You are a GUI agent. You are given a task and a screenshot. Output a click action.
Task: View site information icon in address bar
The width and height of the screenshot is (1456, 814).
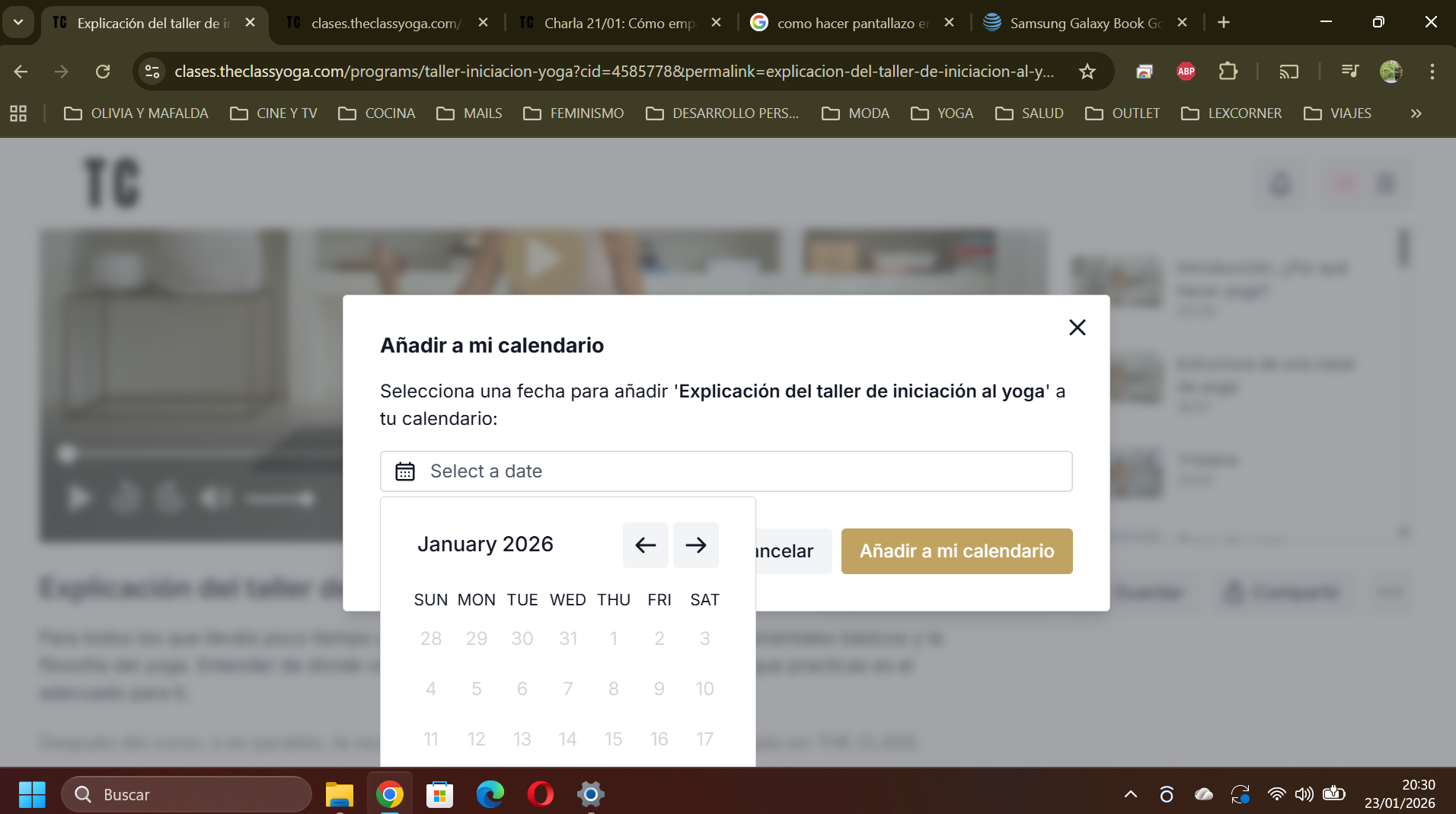coord(152,72)
